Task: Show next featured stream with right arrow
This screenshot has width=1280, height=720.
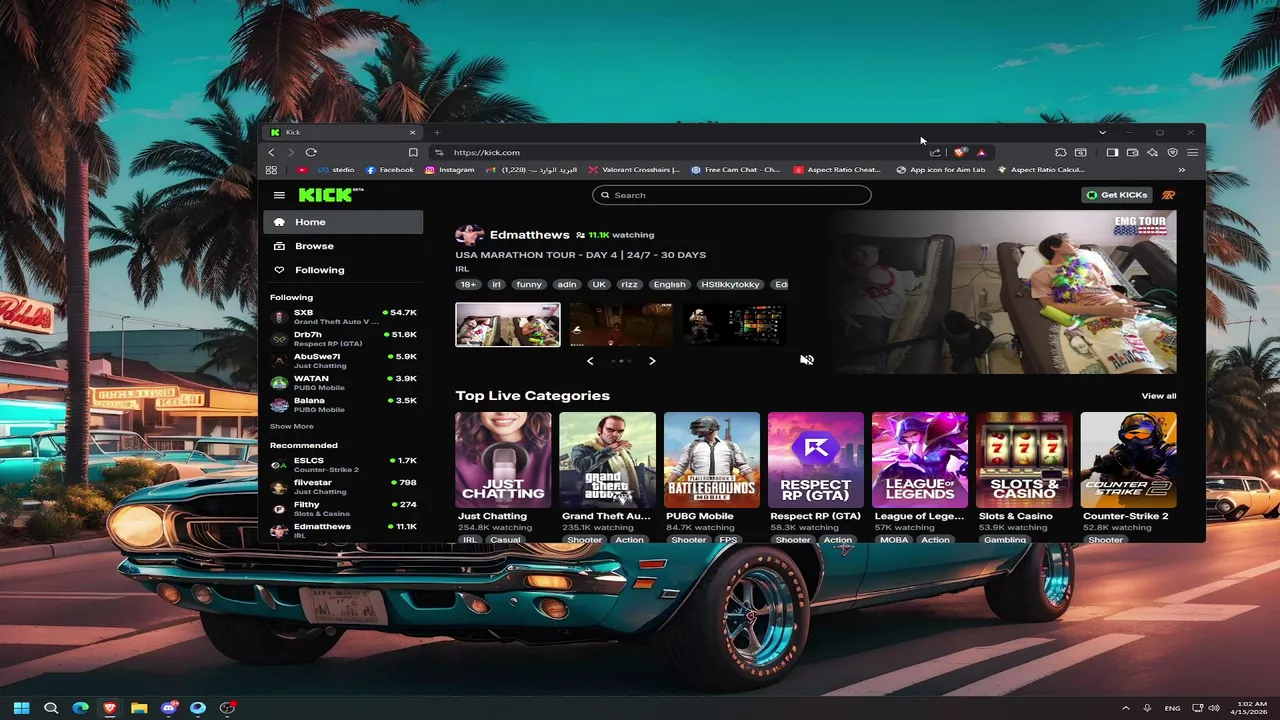Action: click(652, 361)
